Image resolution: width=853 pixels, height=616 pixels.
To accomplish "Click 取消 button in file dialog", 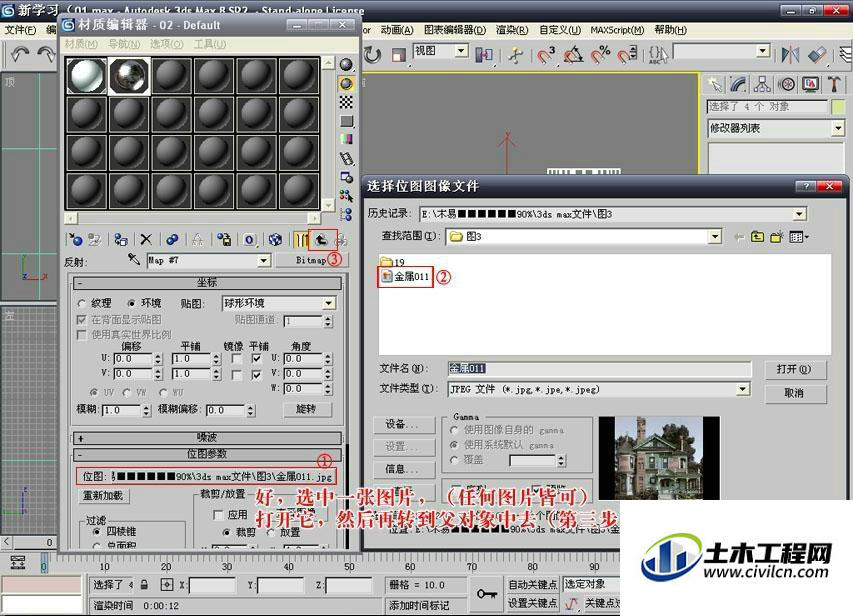I will point(795,393).
